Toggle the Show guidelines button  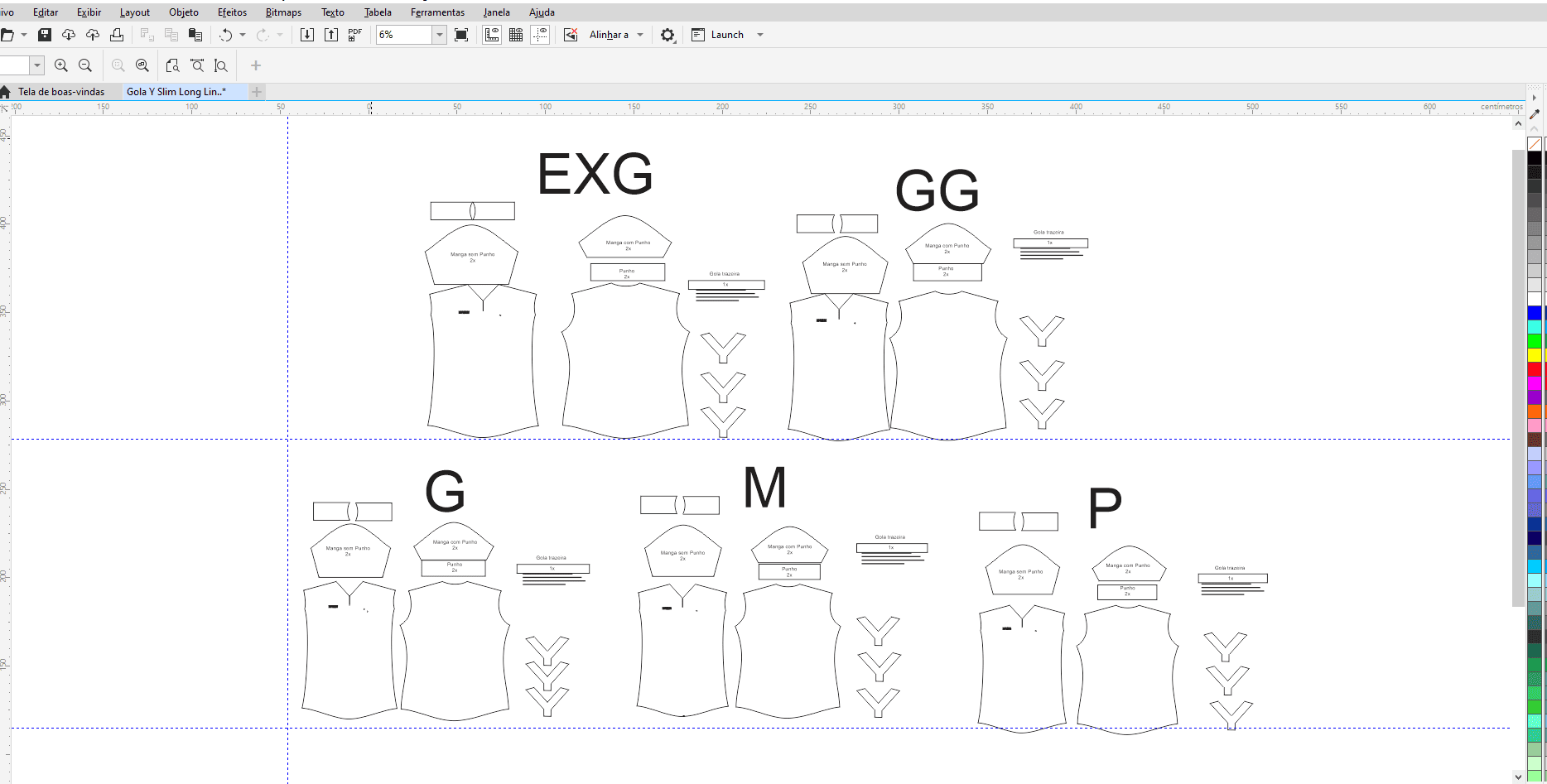coord(540,35)
